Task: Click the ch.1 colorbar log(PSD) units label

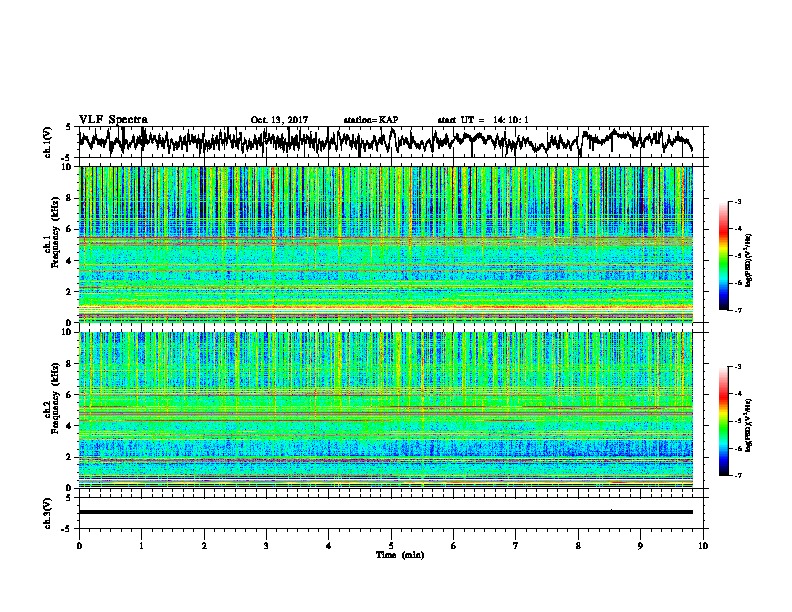Action: (x=749, y=260)
